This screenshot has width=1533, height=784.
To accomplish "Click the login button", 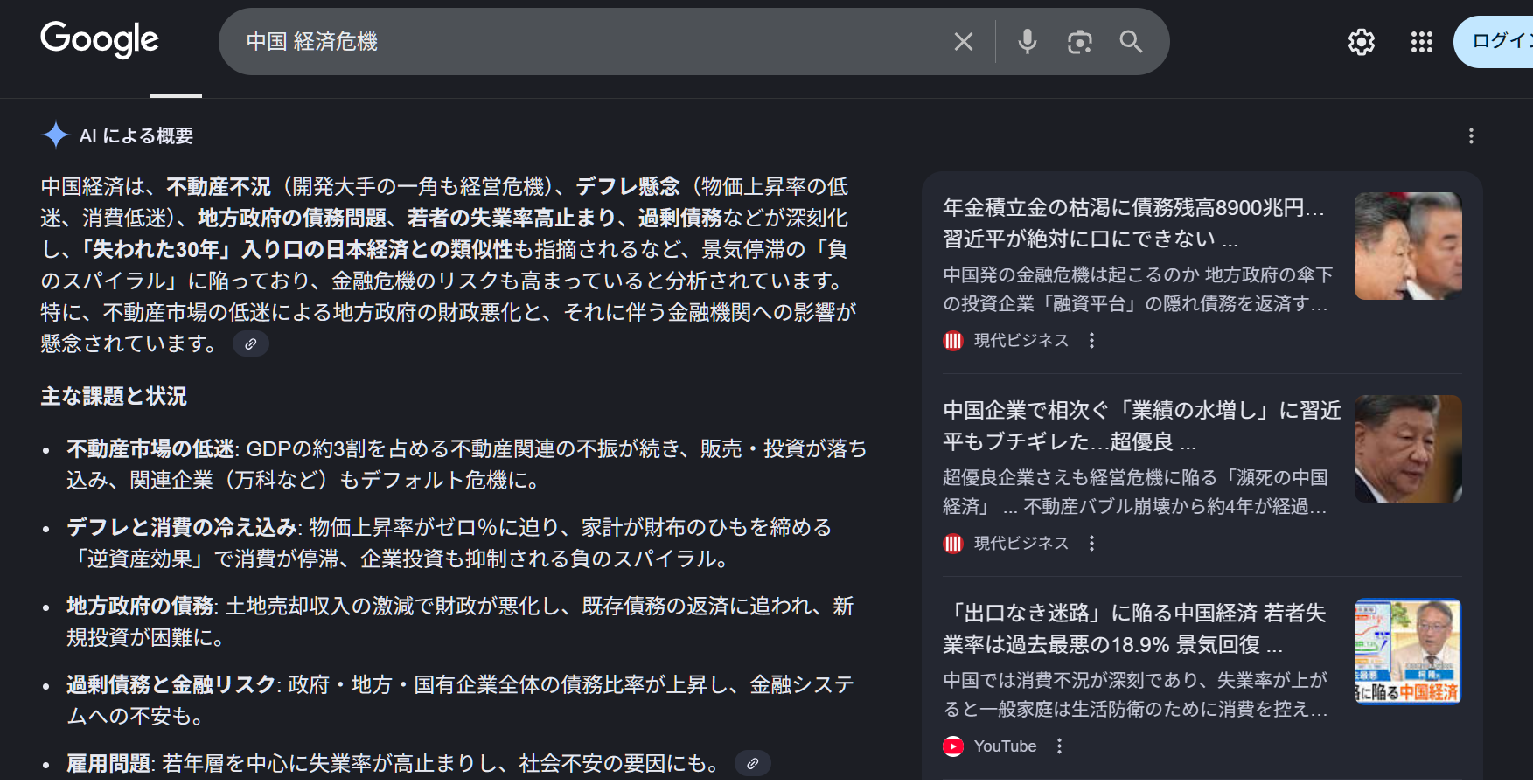I will 1497,42.
